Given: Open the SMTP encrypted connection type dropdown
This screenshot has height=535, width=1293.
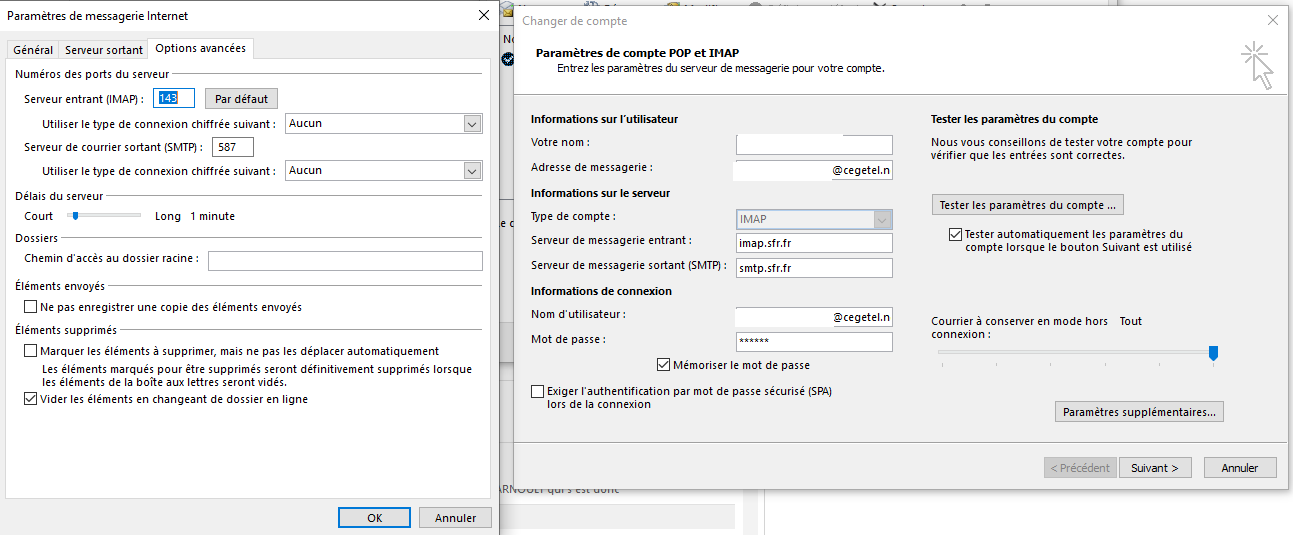Looking at the screenshot, I should coord(472,171).
